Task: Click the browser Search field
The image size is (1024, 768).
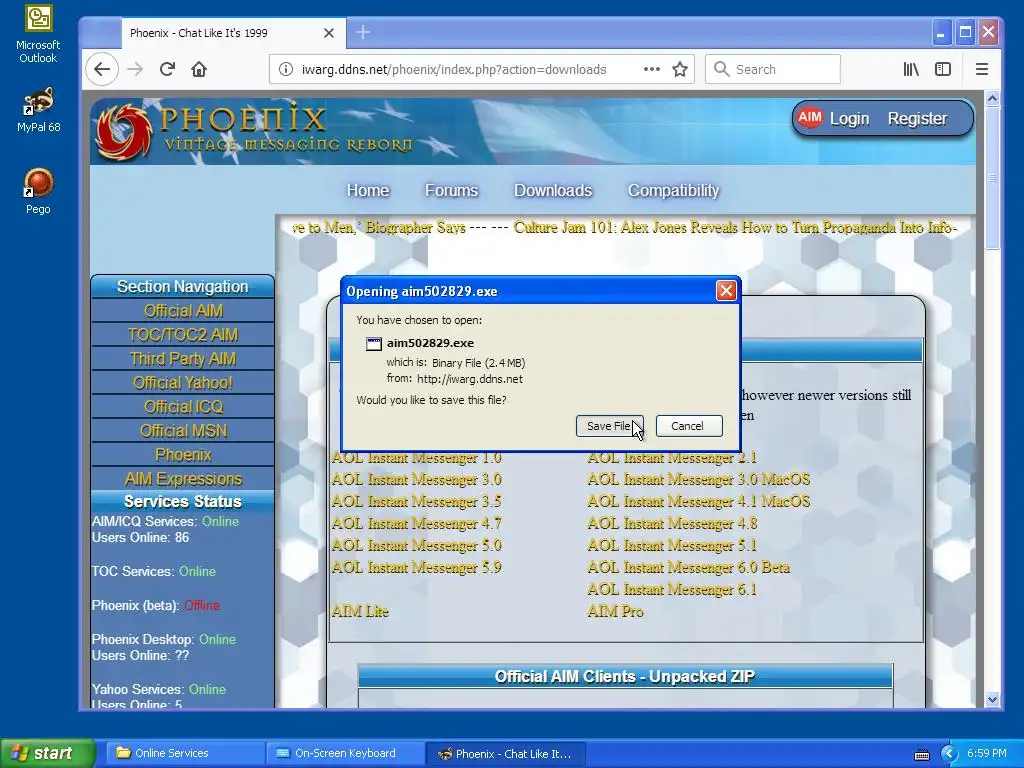Action: 773,69
